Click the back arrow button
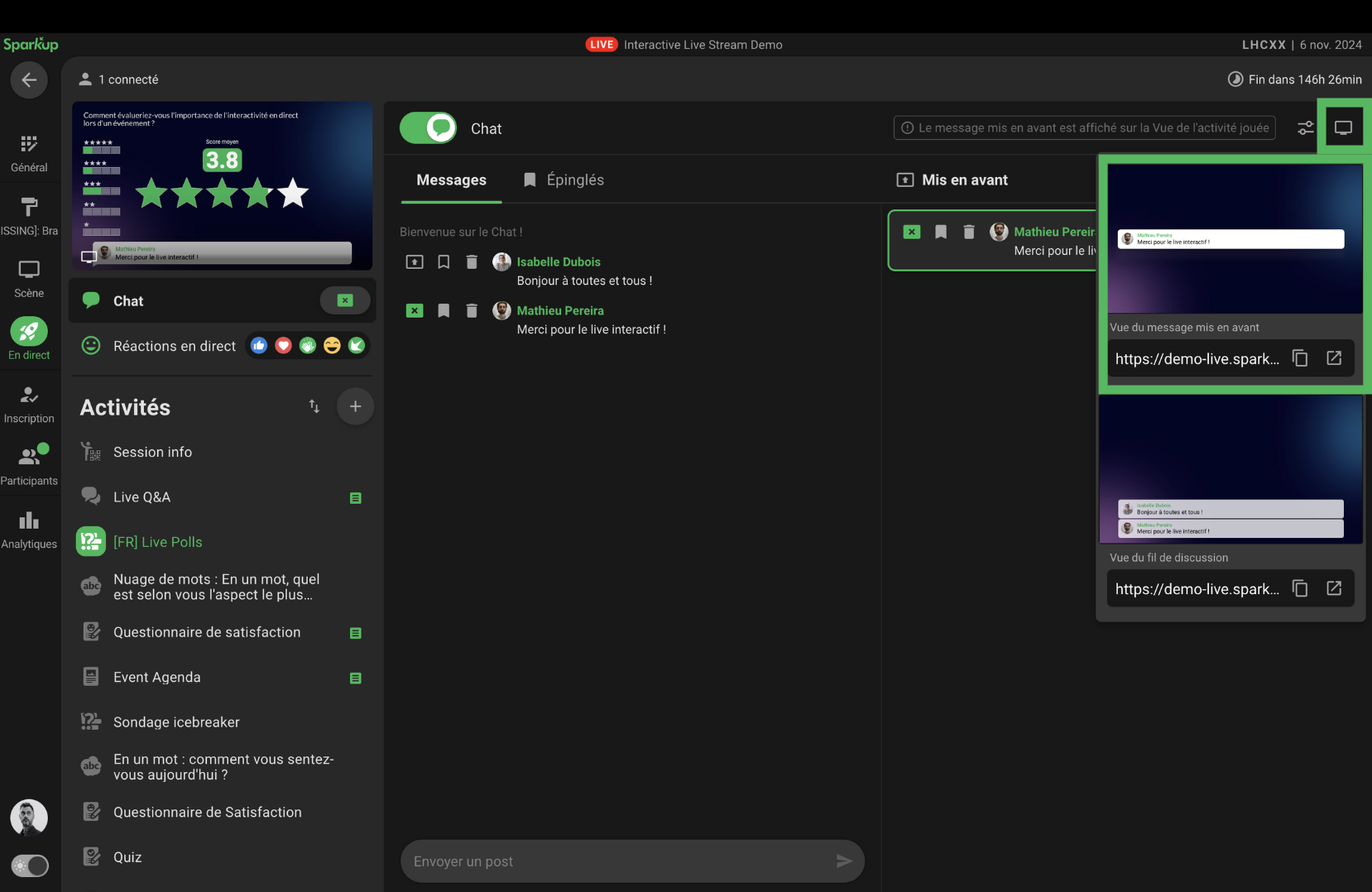1372x892 pixels. (x=29, y=80)
